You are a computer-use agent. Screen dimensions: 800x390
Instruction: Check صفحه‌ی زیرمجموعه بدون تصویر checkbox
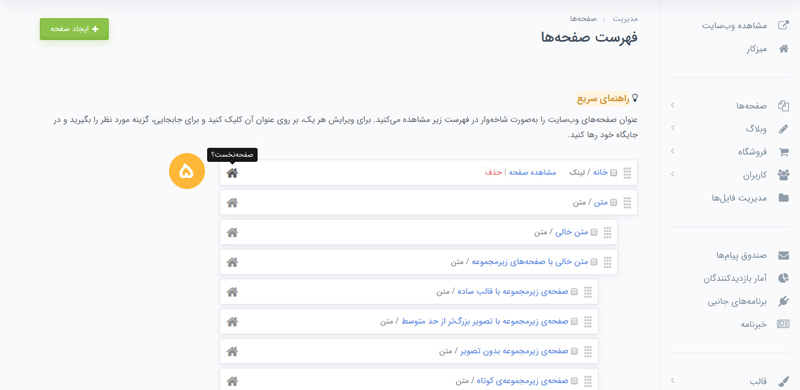click(x=574, y=351)
